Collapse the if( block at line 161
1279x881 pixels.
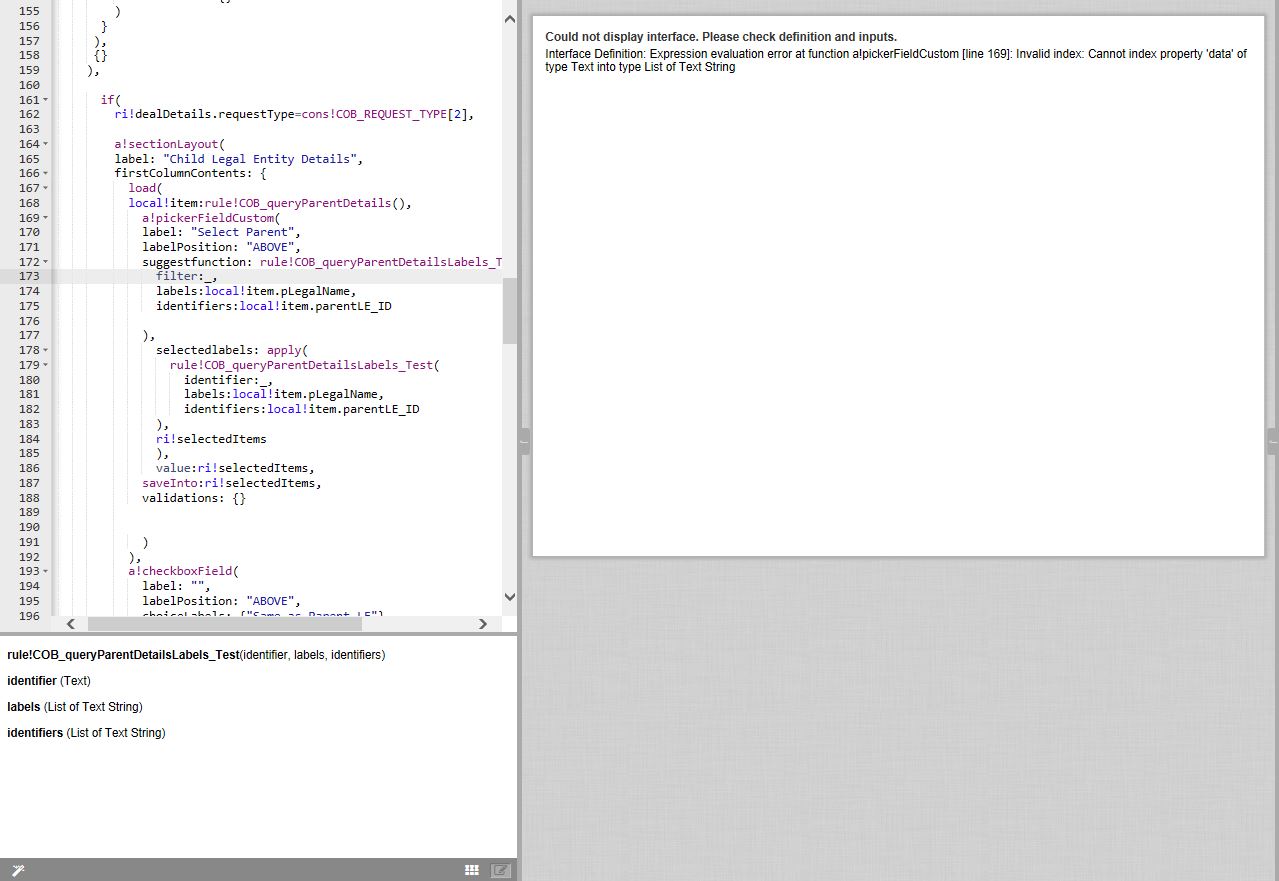point(45,100)
